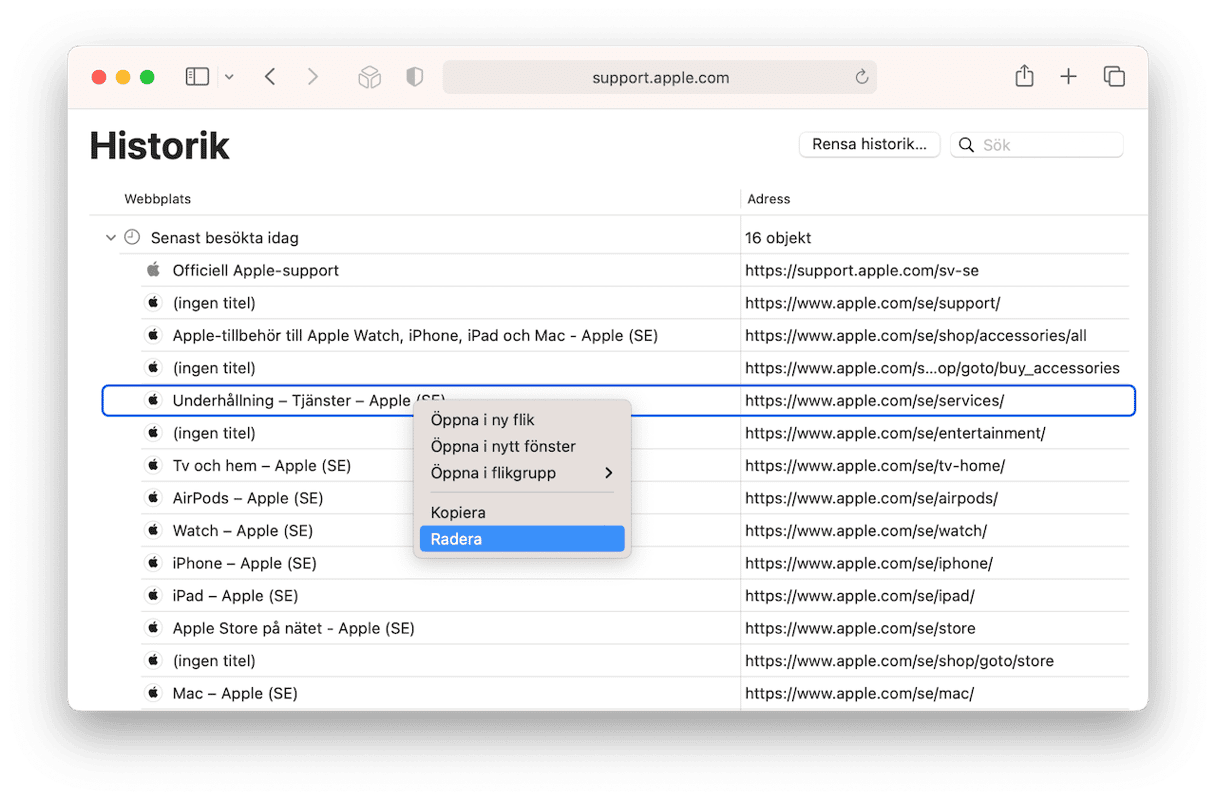Click the Officiell Apple-support favicon
The width and height of the screenshot is (1216, 800).
(153, 270)
